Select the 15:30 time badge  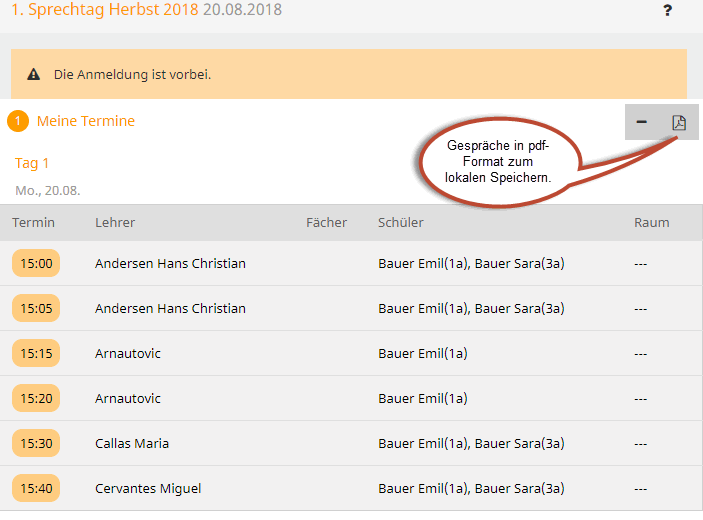[36, 443]
